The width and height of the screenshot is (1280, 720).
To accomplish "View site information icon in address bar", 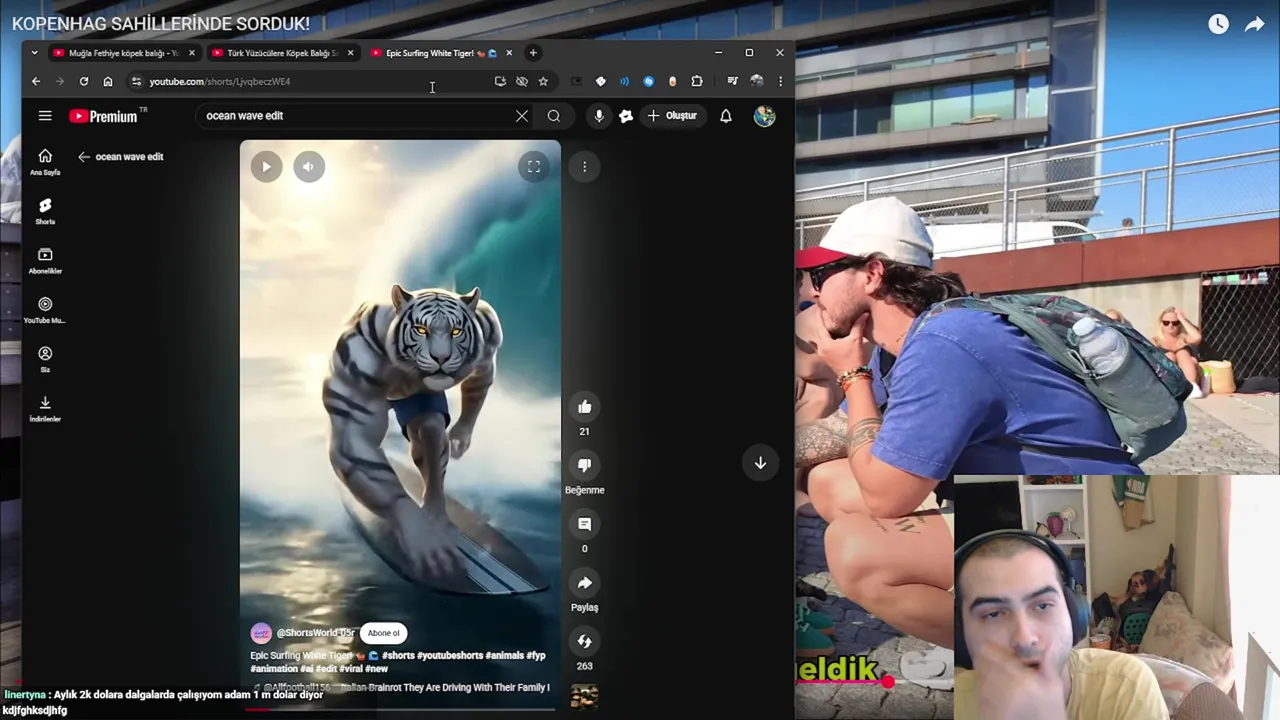I will click(x=136, y=82).
